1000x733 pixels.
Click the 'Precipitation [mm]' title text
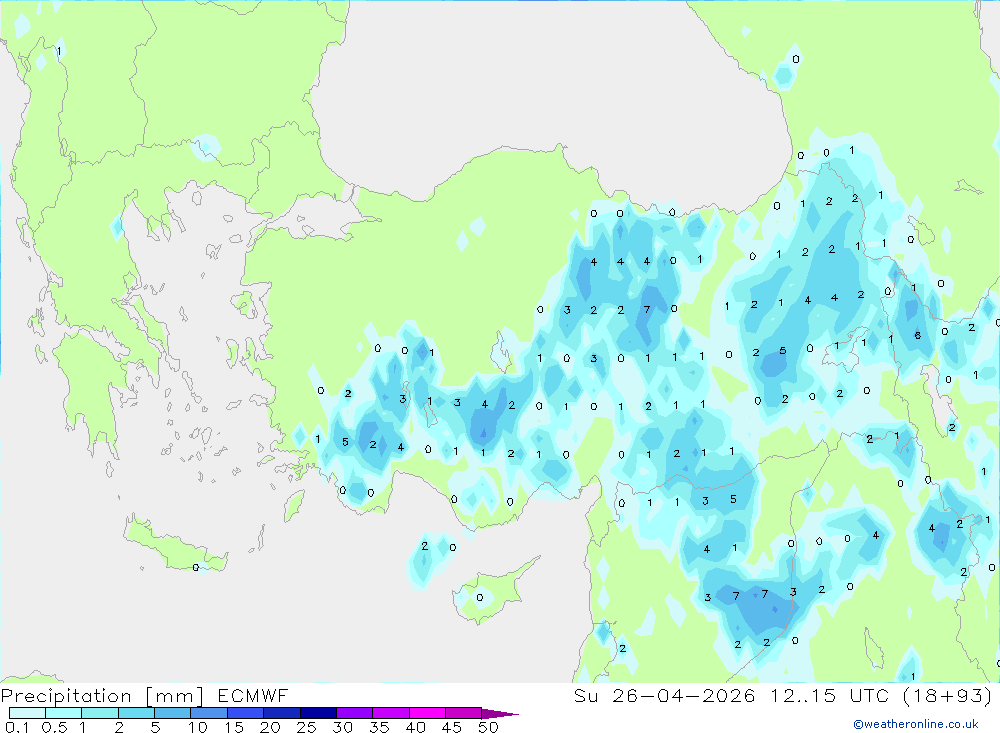[x=103, y=696]
